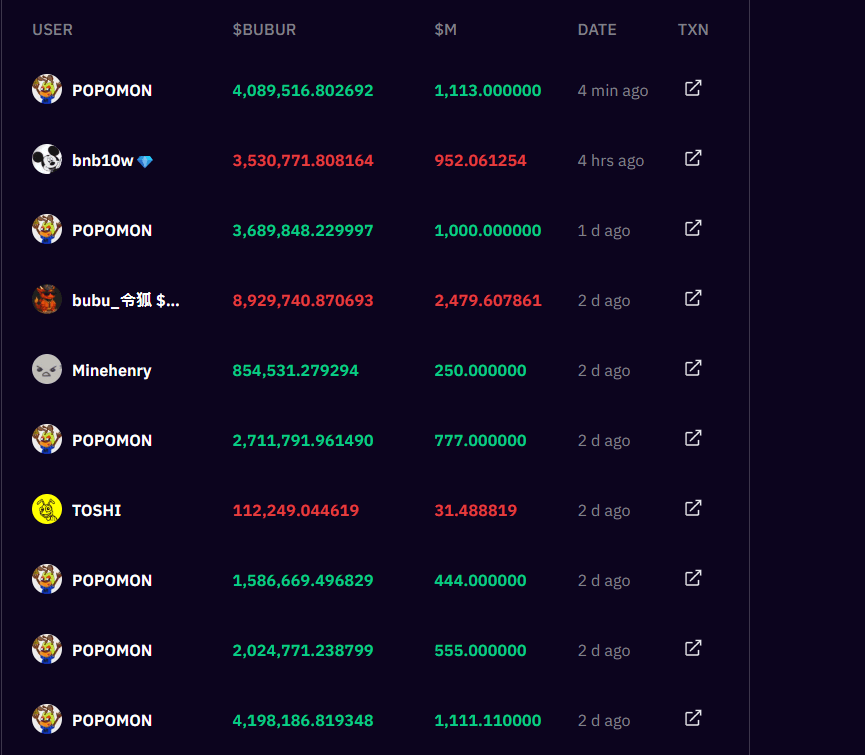Click the bnb10w username

[x=102, y=160]
